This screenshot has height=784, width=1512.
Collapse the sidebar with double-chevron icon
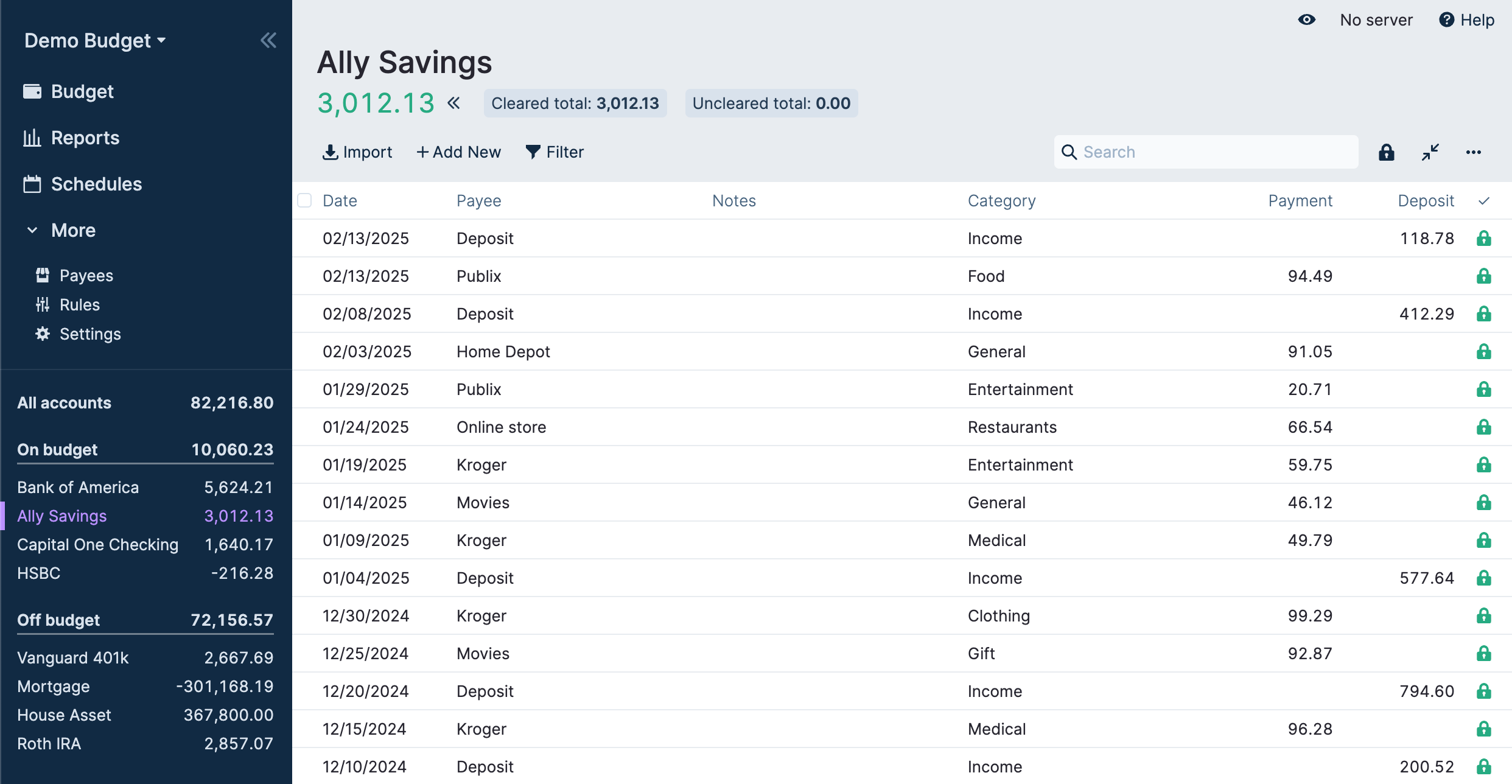[x=268, y=41]
